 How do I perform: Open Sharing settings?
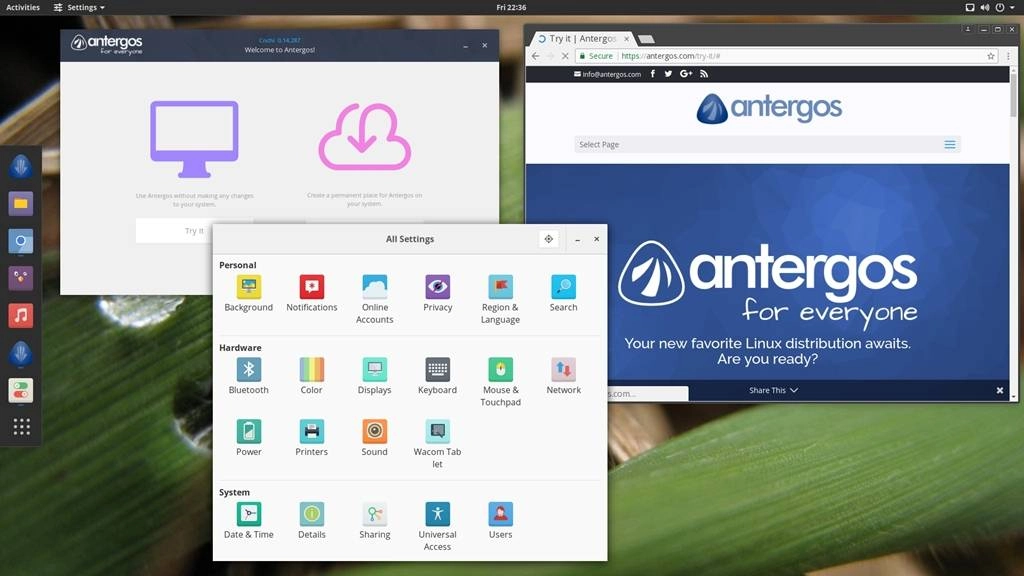pyautogui.click(x=374, y=520)
